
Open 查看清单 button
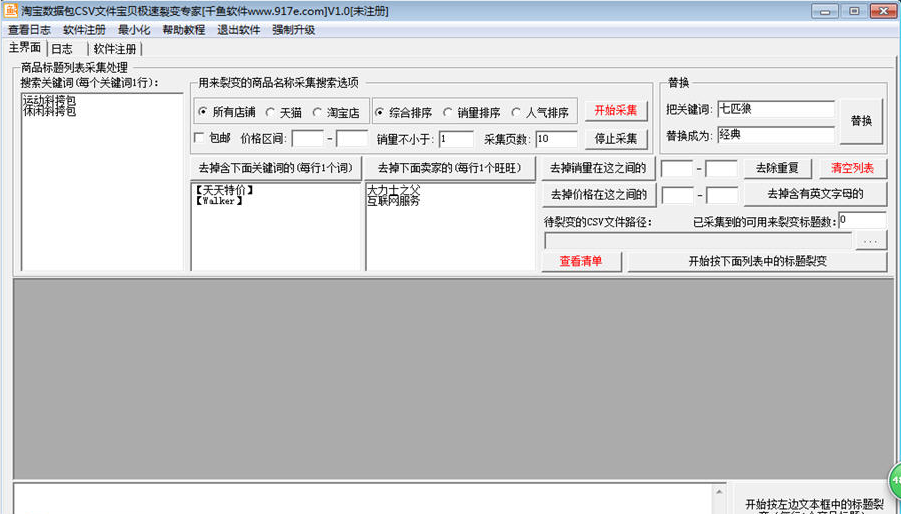pos(581,262)
